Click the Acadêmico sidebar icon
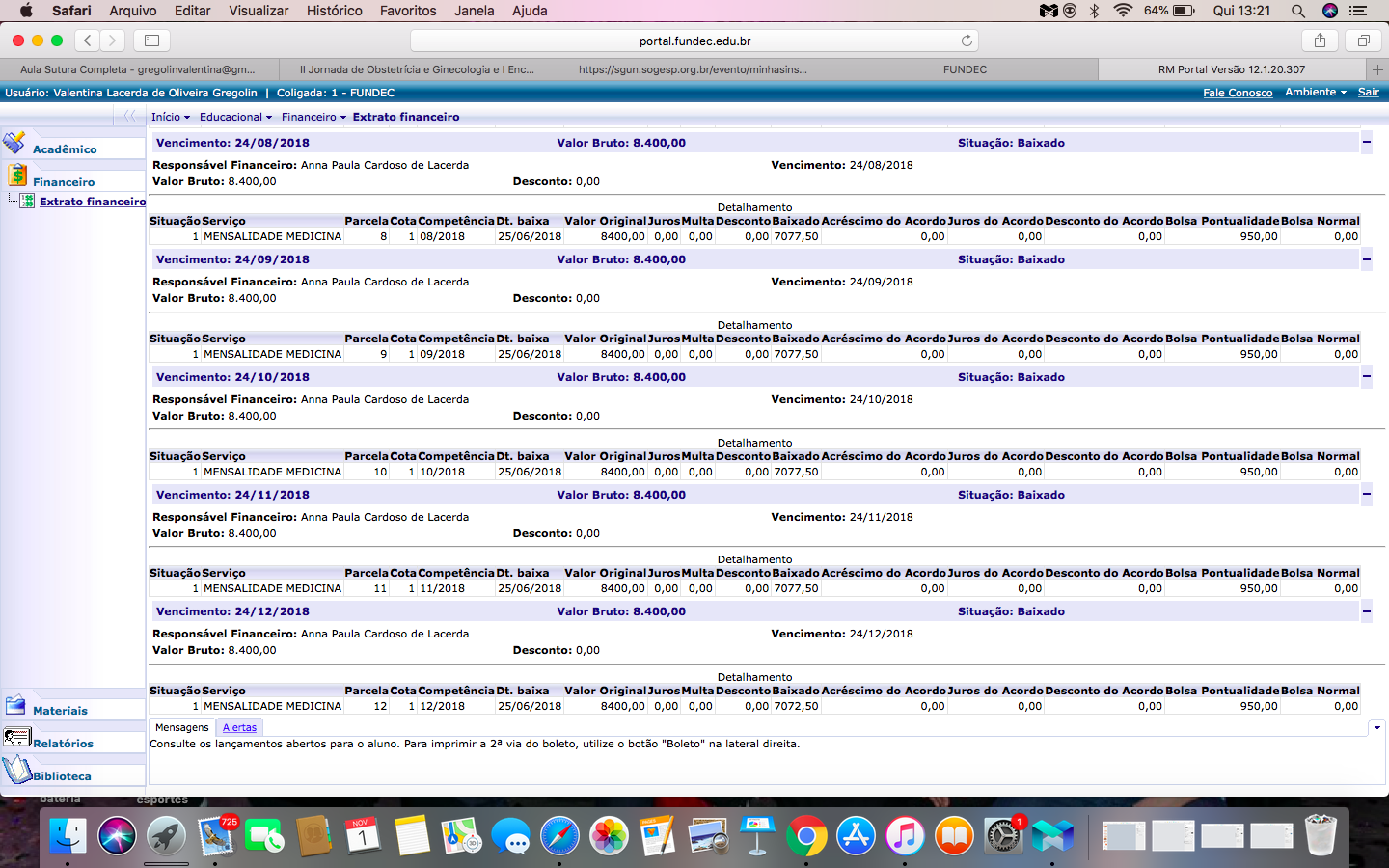 click(x=14, y=143)
